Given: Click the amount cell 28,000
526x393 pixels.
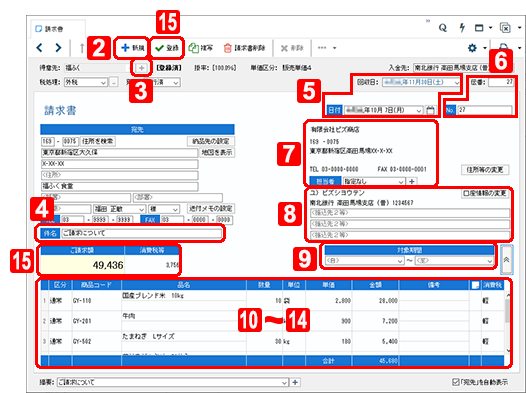Looking at the screenshot, I should click(375, 301).
